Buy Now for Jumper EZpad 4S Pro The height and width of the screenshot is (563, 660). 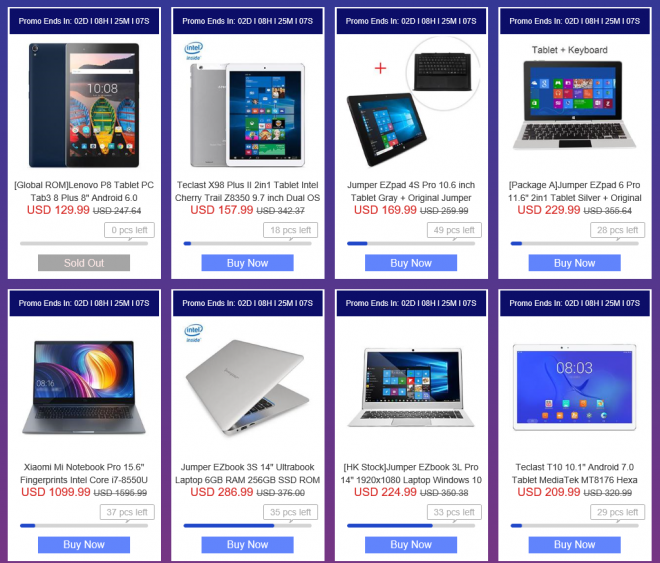411,263
